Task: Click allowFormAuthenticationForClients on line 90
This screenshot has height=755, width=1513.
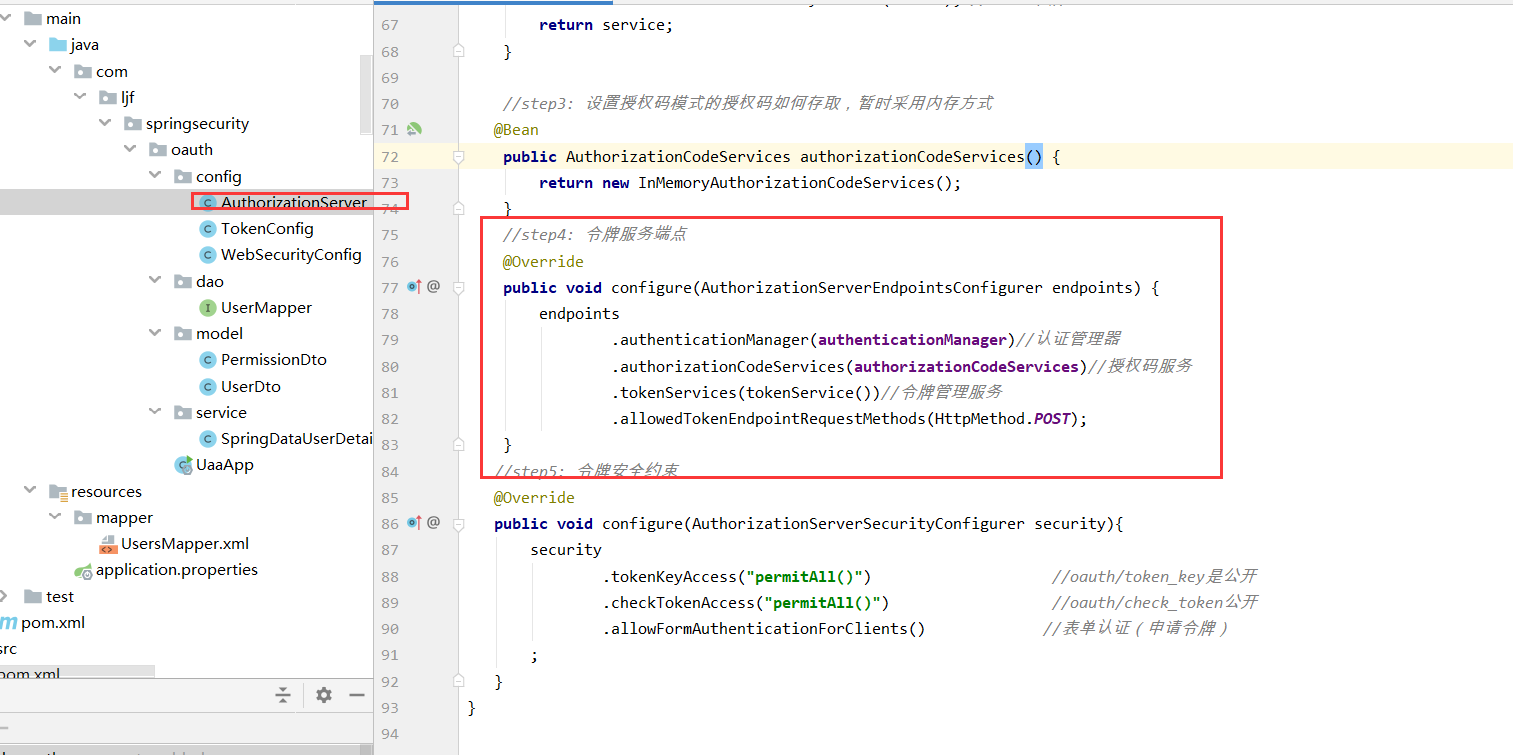Action: click(x=759, y=629)
